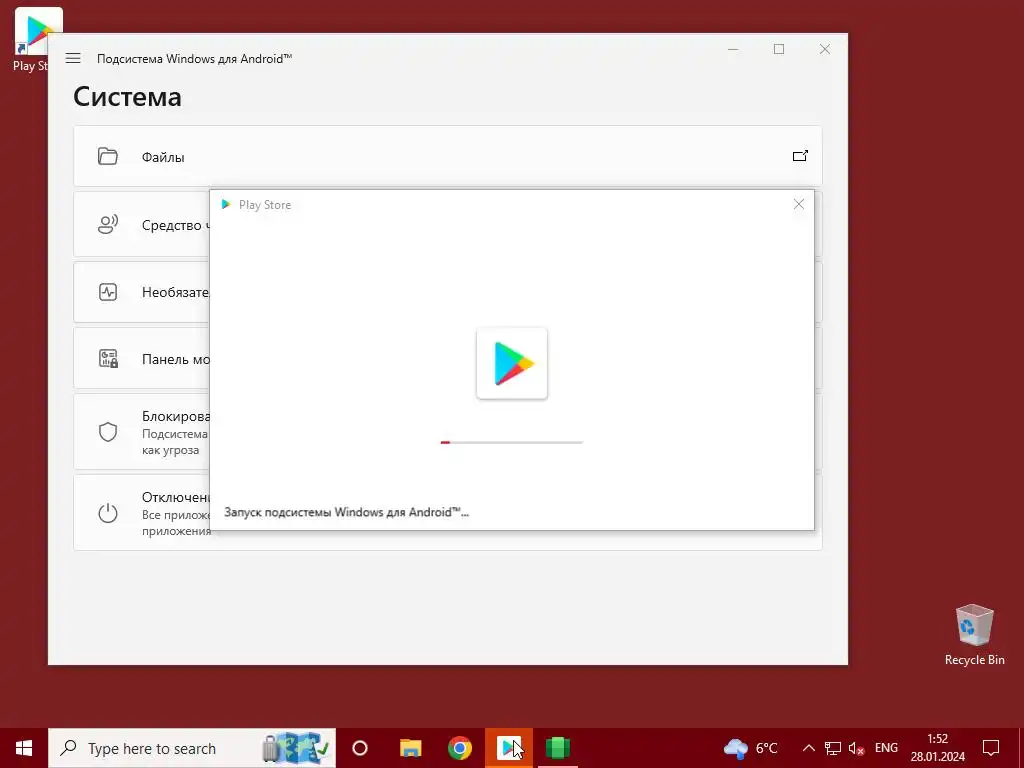This screenshot has width=1024, height=768.
Task: Open Google Chrome from the taskbar
Action: pos(460,748)
